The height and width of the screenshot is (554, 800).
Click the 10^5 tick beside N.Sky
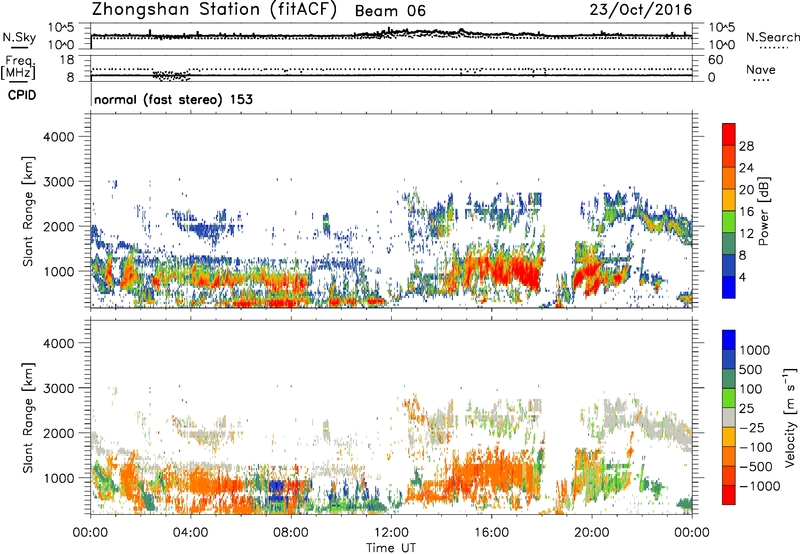click(x=61, y=28)
